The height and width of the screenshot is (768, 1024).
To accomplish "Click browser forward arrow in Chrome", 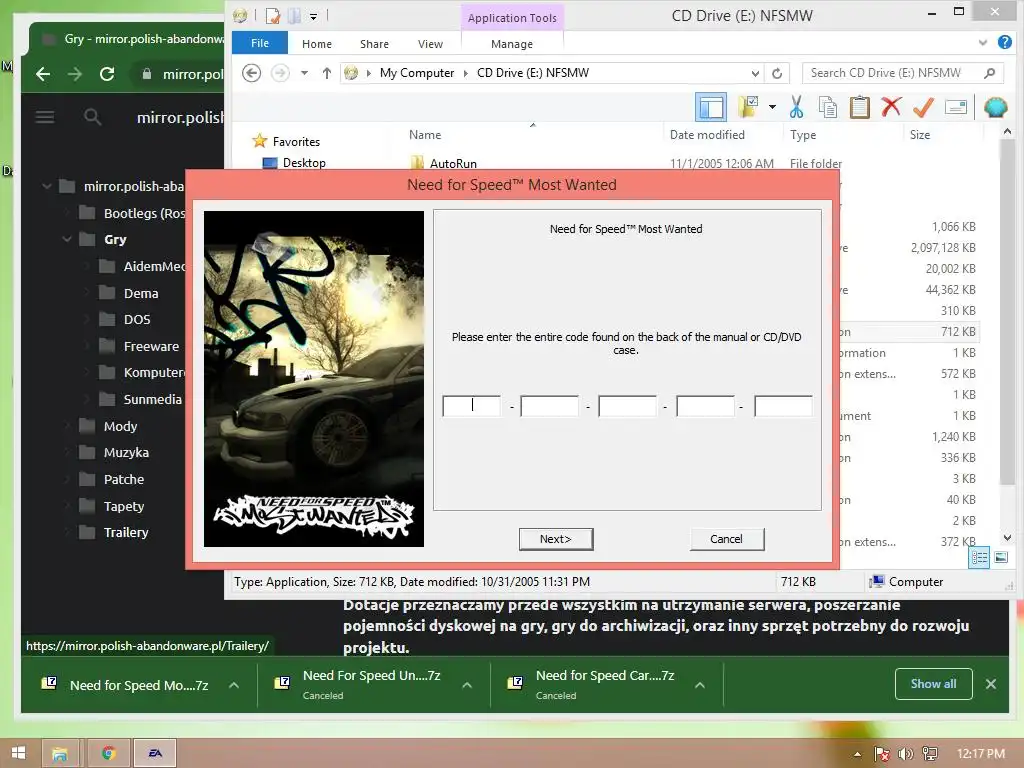I will (75, 74).
